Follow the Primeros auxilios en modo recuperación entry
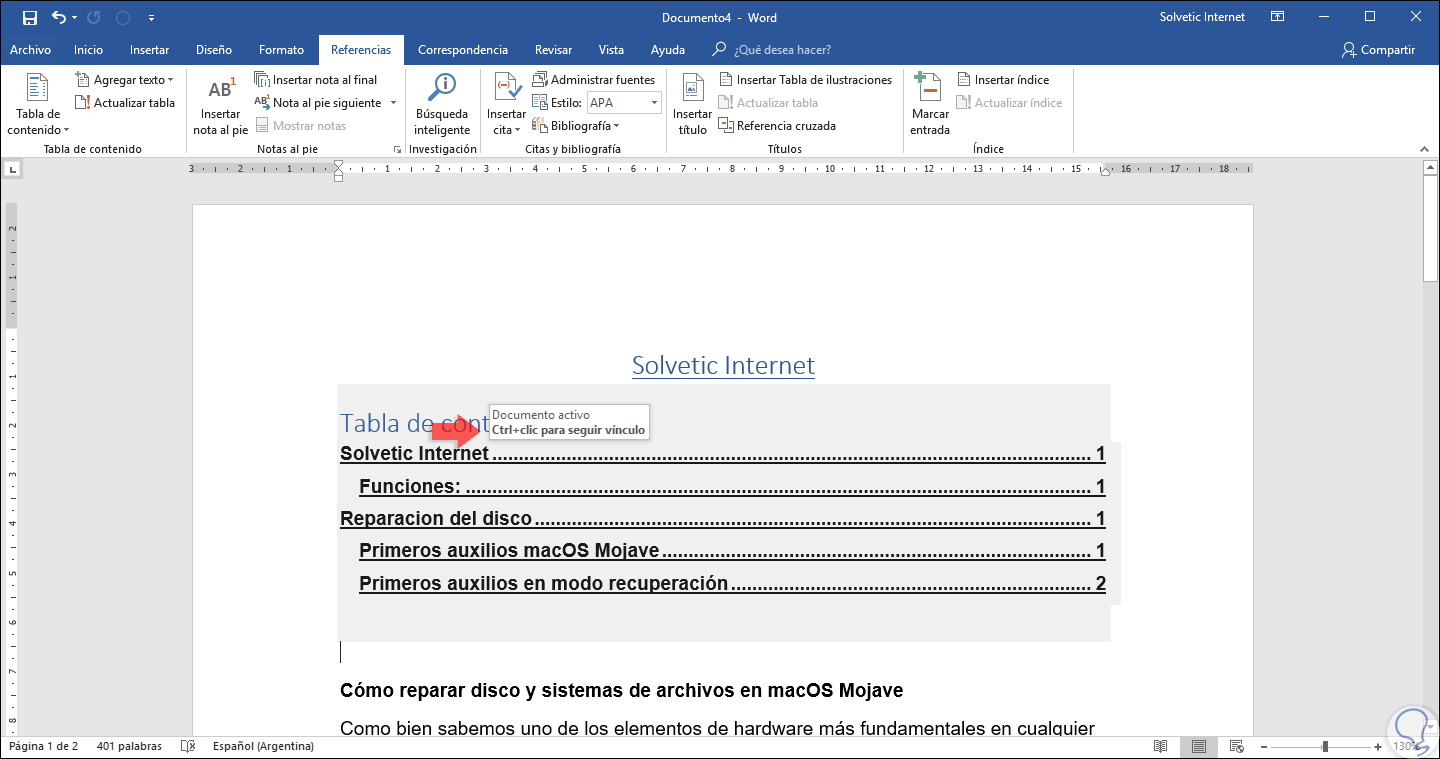The height and width of the screenshot is (759, 1440). pyautogui.click(x=732, y=584)
